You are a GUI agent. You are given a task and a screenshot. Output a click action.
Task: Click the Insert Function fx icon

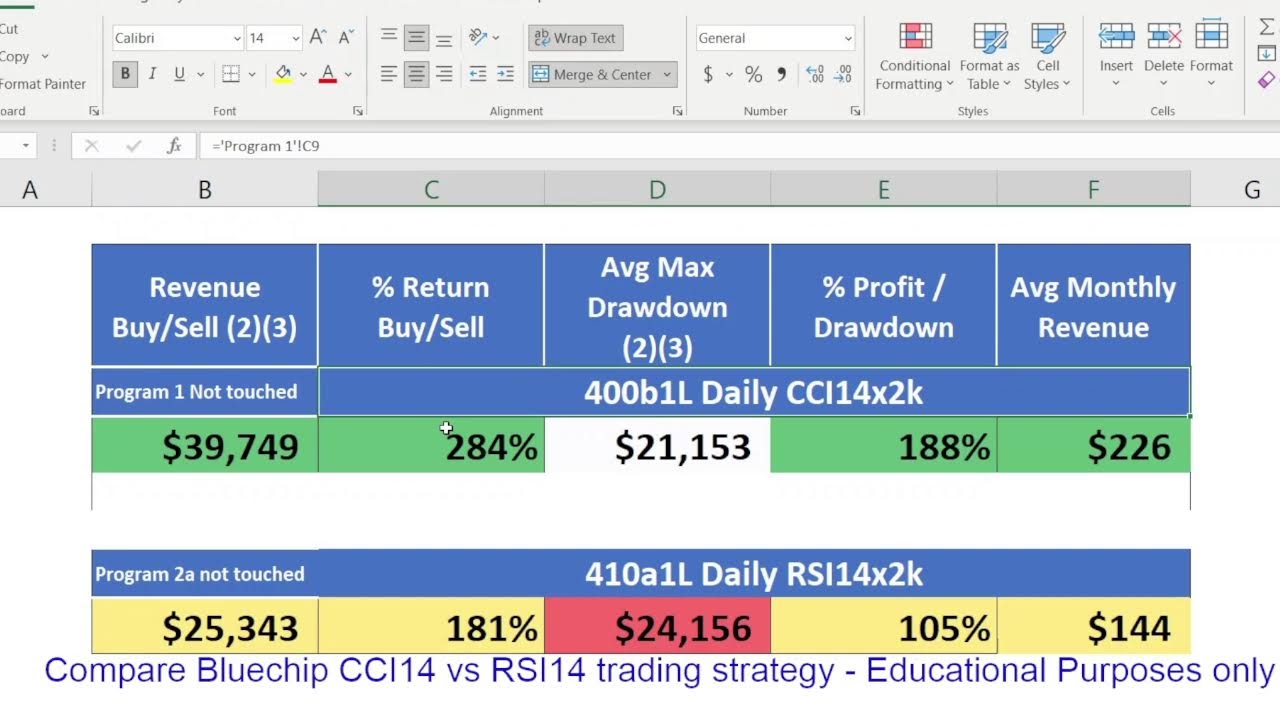174,146
